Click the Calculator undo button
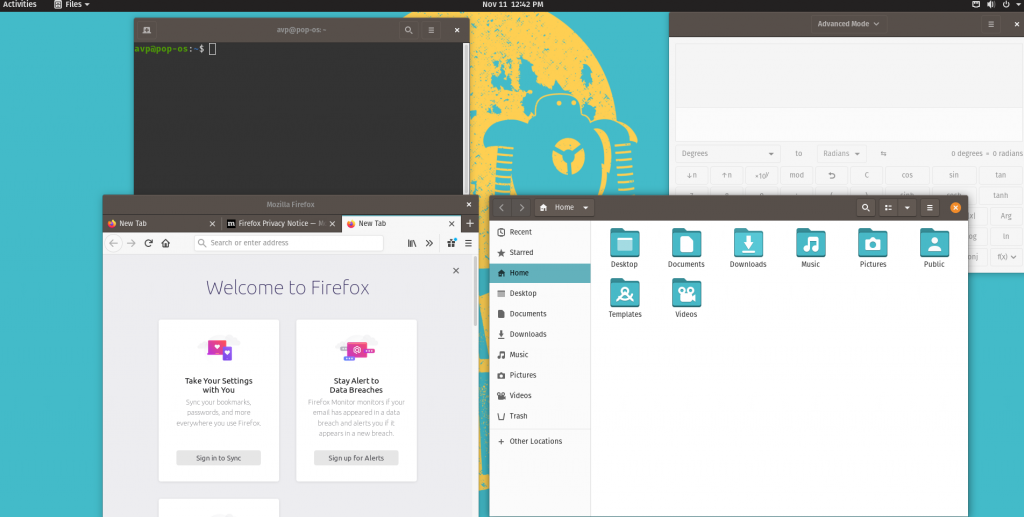The width and height of the screenshot is (1024, 517). (831, 175)
